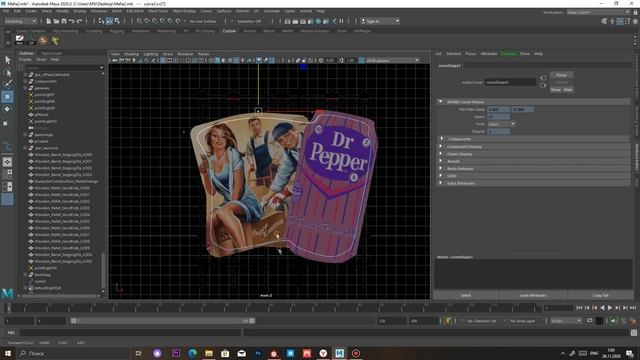This screenshot has width=640, height=360.
Task: Expand the Component Display section
Action: [533, 147]
